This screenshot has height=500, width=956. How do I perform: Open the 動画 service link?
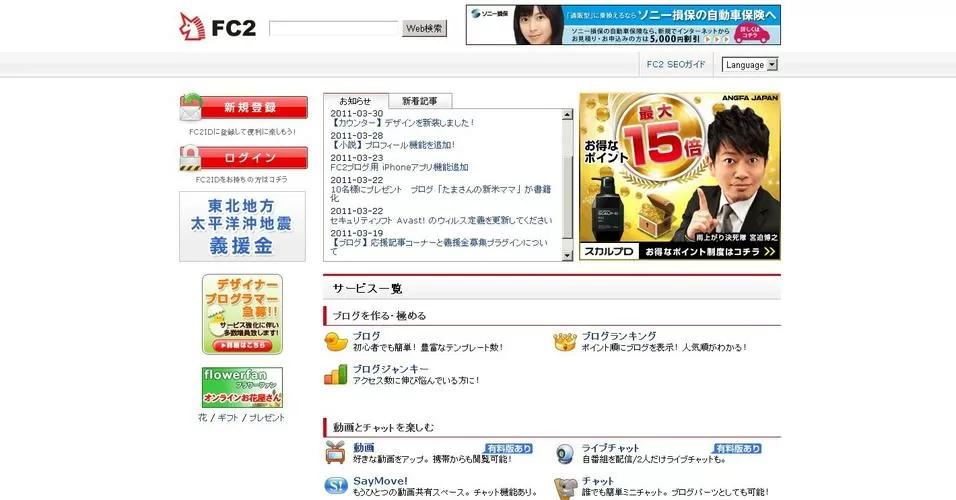(x=363, y=448)
